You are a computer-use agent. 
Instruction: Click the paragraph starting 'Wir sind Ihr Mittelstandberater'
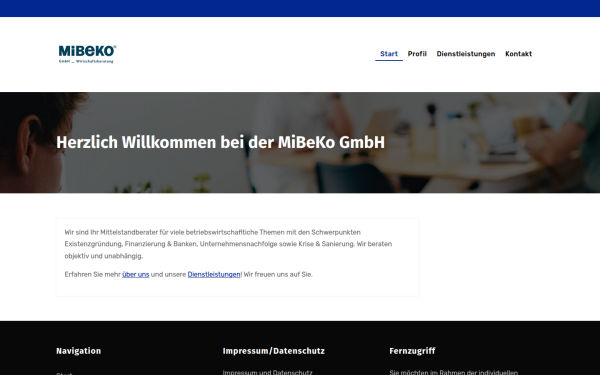pyautogui.click(x=228, y=244)
